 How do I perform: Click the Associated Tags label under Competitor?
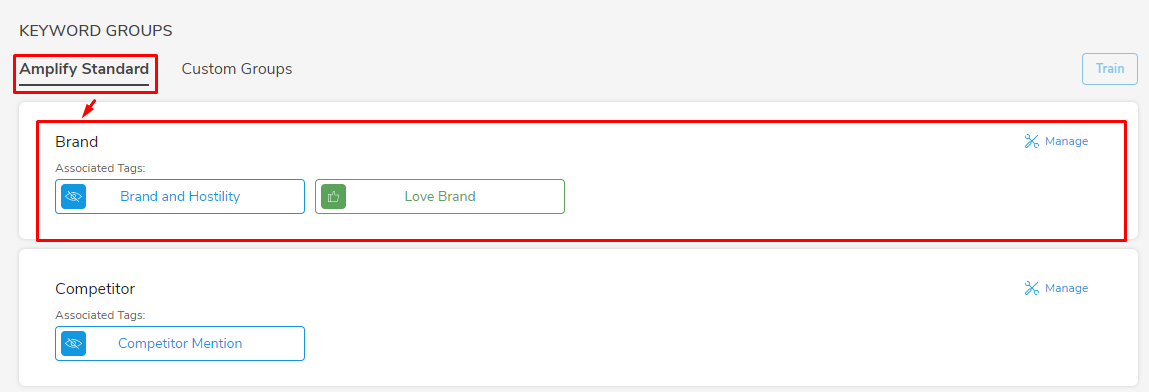100,316
